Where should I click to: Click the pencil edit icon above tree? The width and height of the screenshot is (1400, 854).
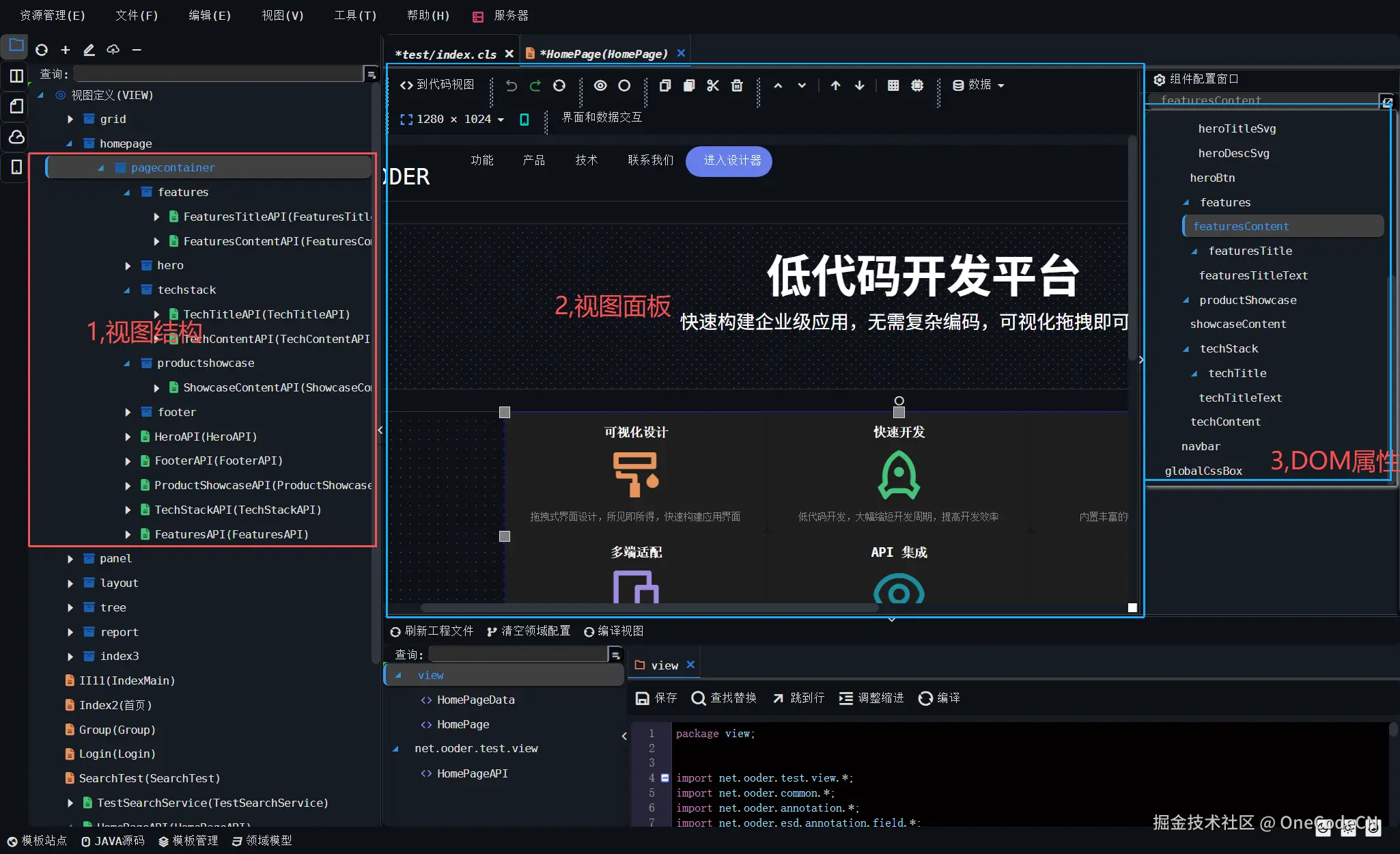(89, 50)
